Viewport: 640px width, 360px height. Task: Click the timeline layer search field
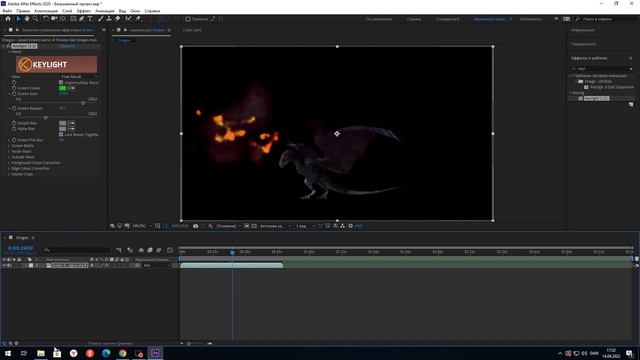pos(77,250)
